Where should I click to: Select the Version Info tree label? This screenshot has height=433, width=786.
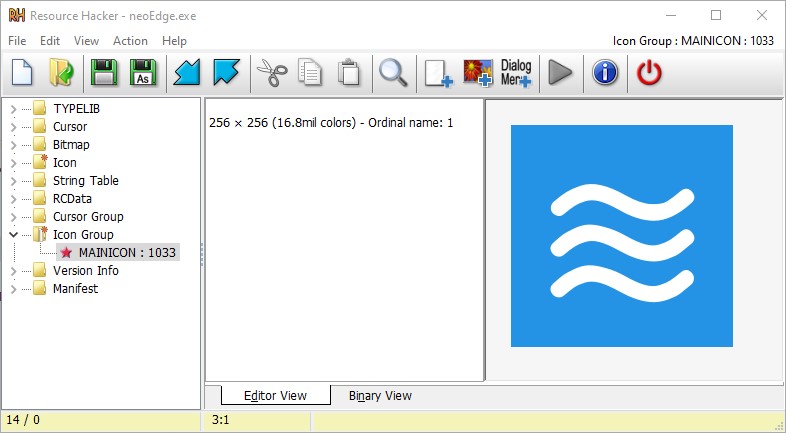86,271
